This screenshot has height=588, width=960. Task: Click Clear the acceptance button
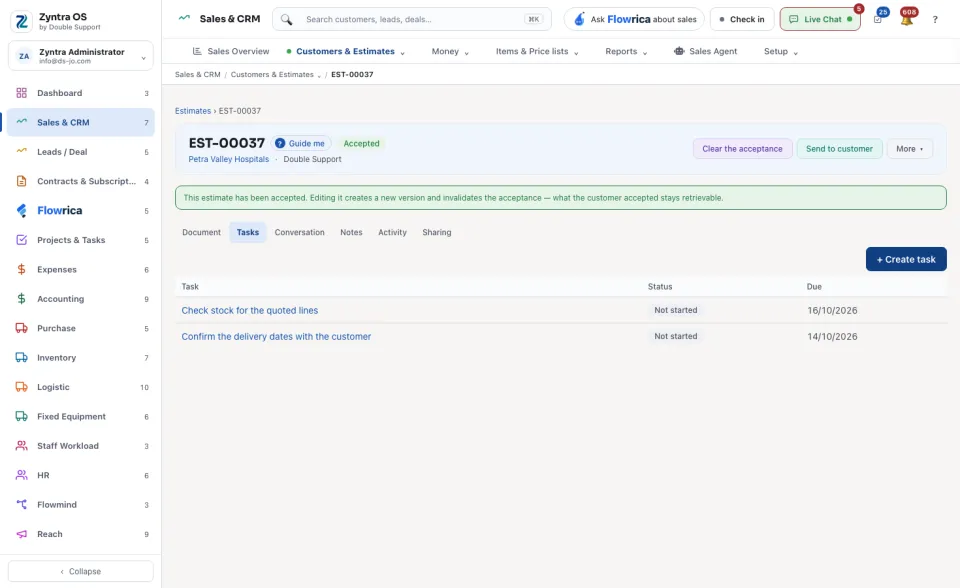point(742,149)
